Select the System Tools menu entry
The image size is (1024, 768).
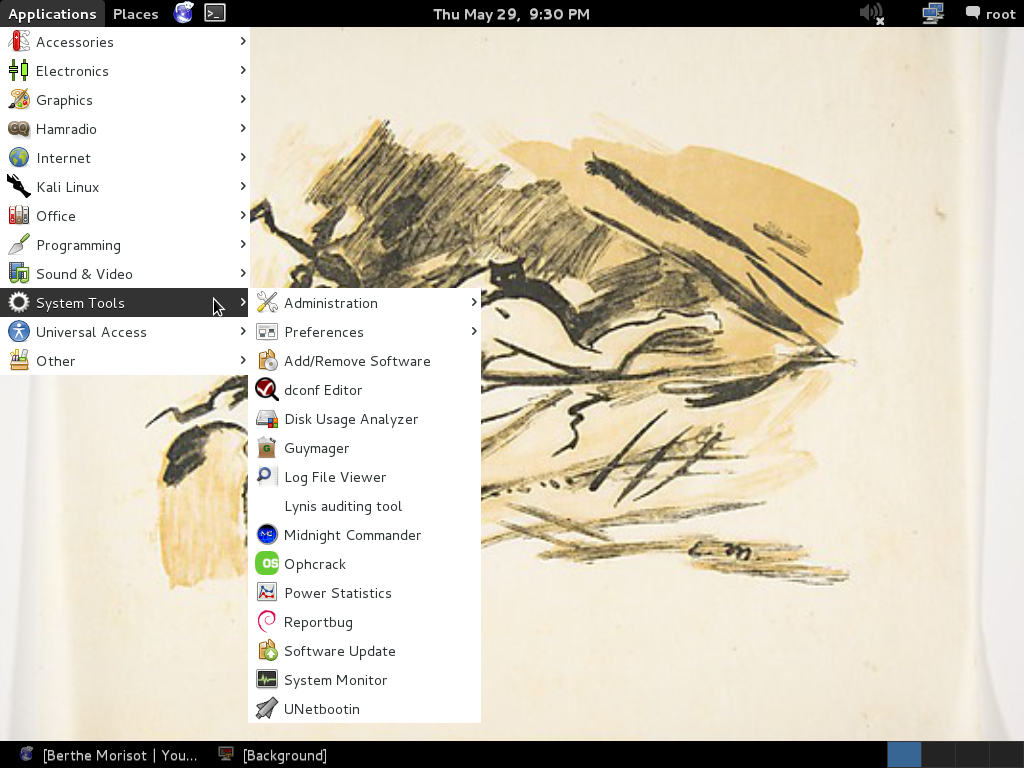point(124,302)
